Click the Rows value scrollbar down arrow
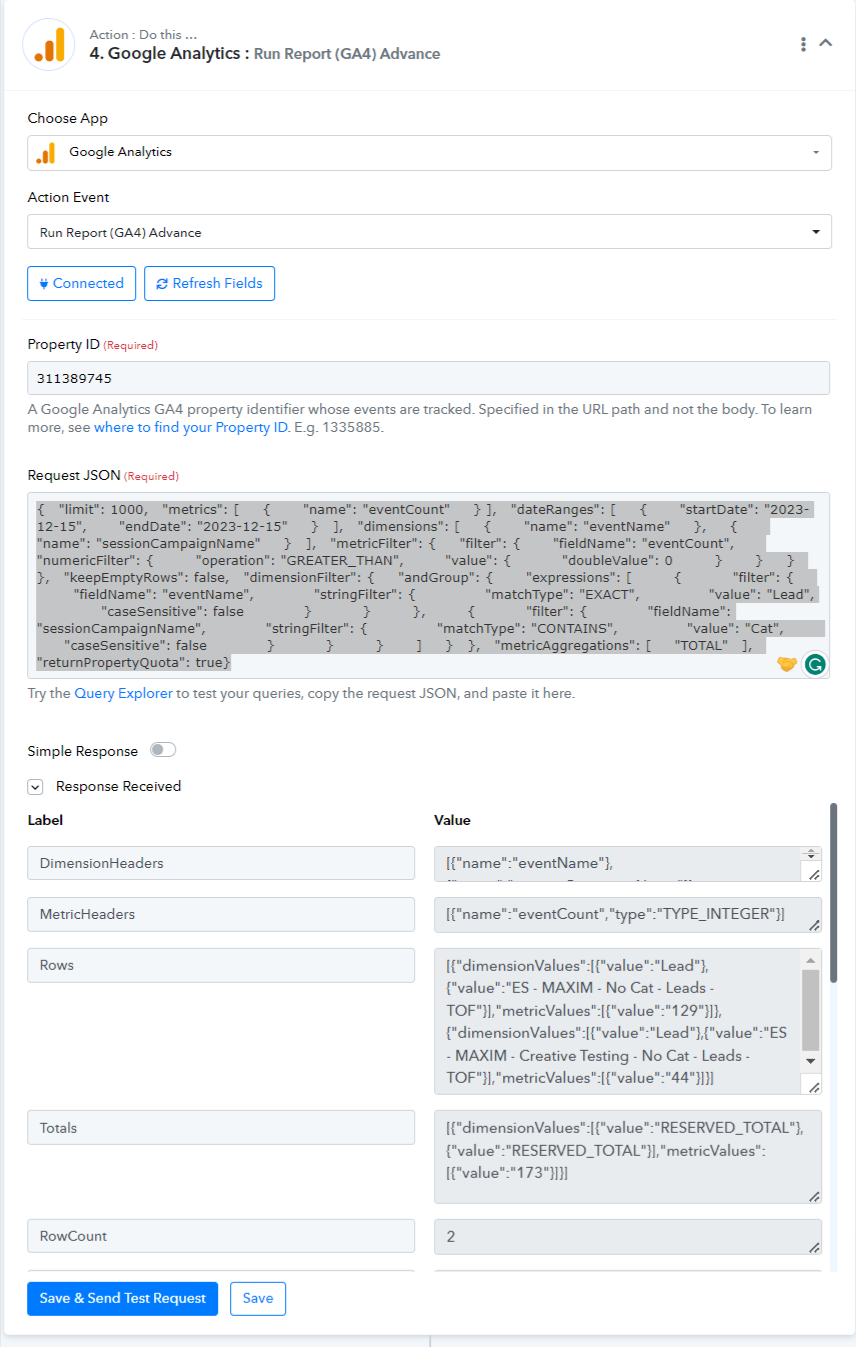 coord(811,1060)
